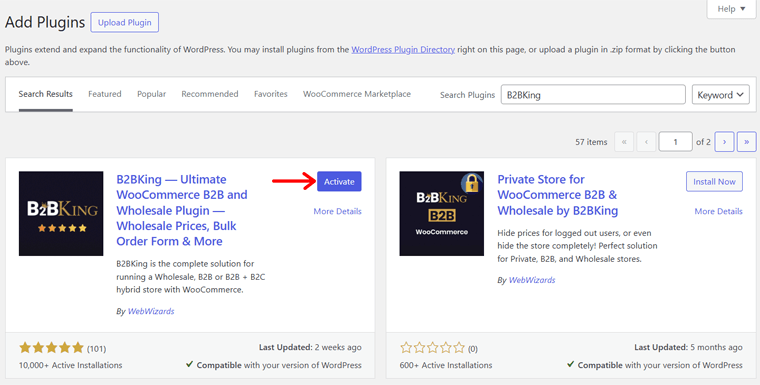This screenshot has height=385, width=760.
Task: Click the disabled first page arrow
Action: point(624,142)
